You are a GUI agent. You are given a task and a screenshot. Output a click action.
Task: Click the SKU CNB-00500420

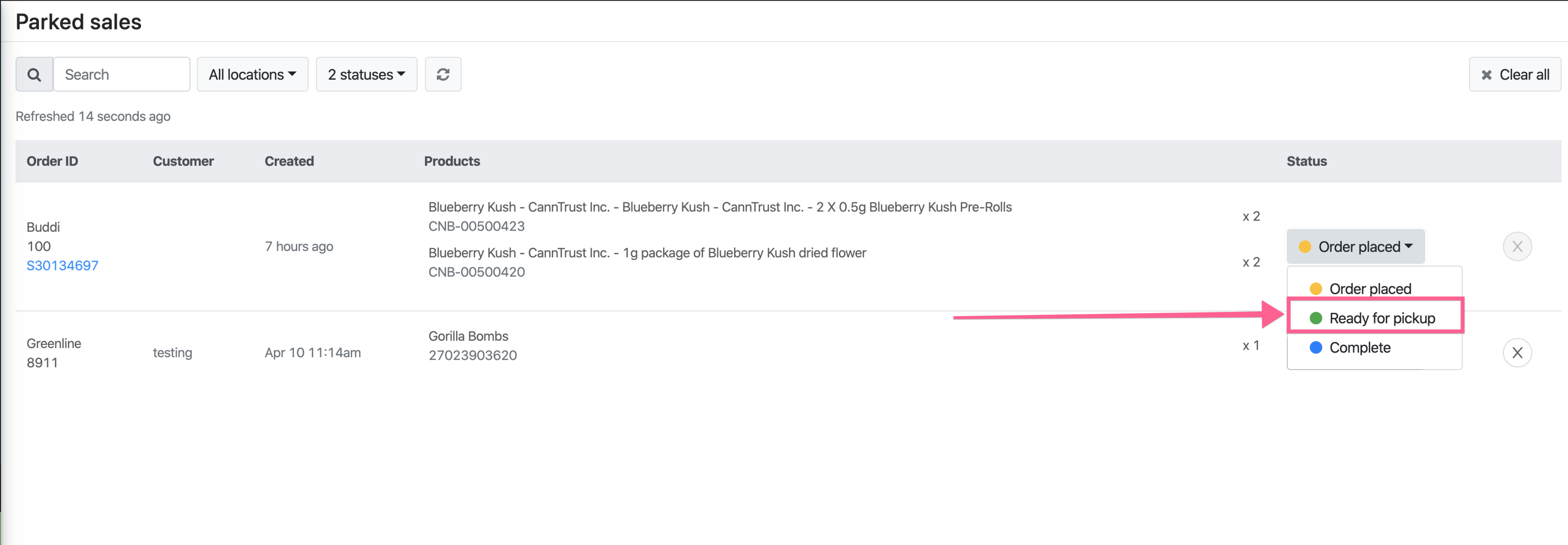click(x=476, y=272)
